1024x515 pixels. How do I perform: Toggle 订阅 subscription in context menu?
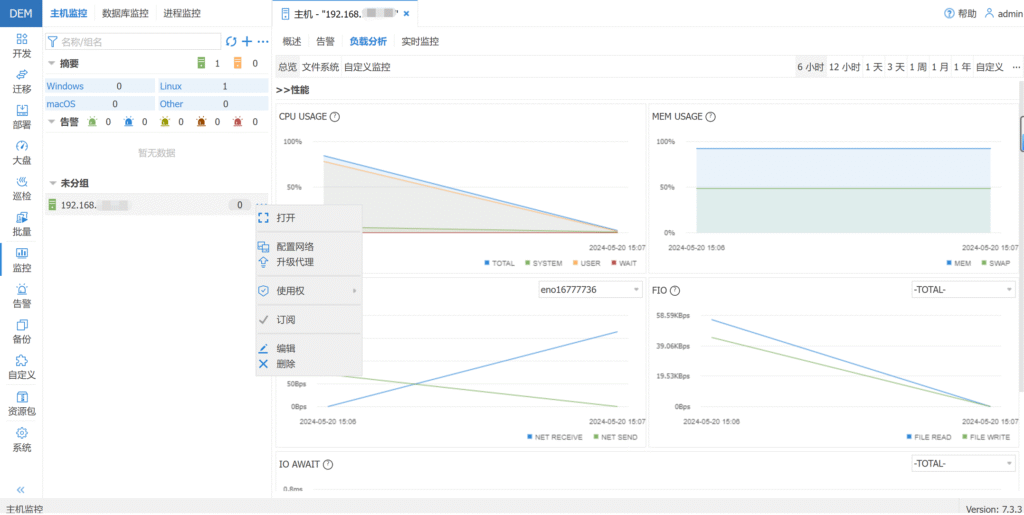coord(286,320)
